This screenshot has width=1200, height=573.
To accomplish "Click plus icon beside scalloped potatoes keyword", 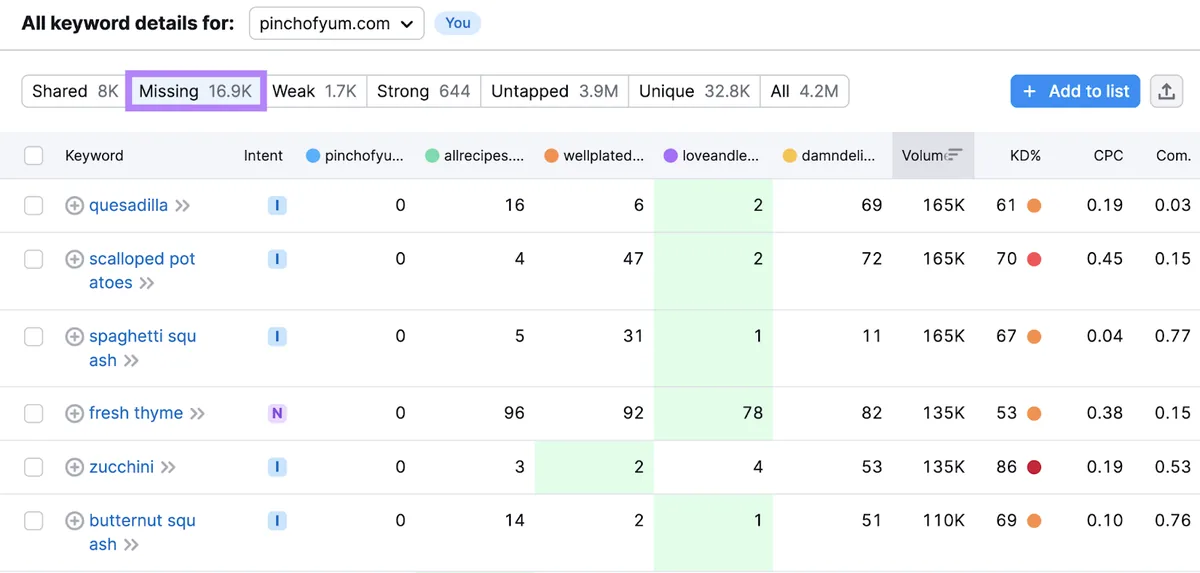I will (74, 259).
